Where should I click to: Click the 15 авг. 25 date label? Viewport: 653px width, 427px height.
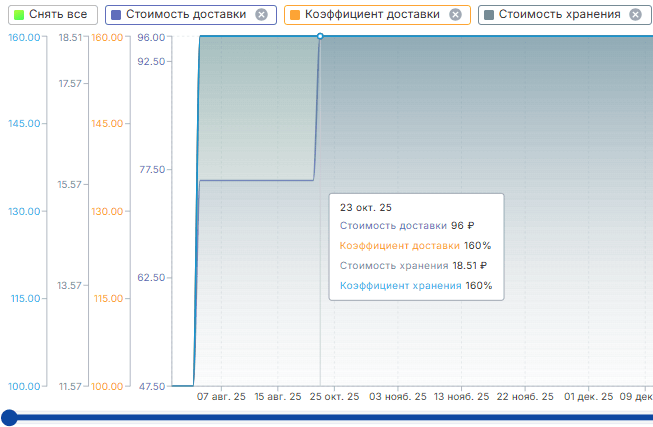(278, 397)
